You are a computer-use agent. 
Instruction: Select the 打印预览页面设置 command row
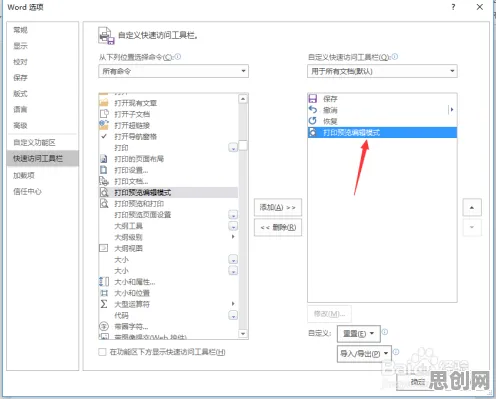(x=168, y=215)
